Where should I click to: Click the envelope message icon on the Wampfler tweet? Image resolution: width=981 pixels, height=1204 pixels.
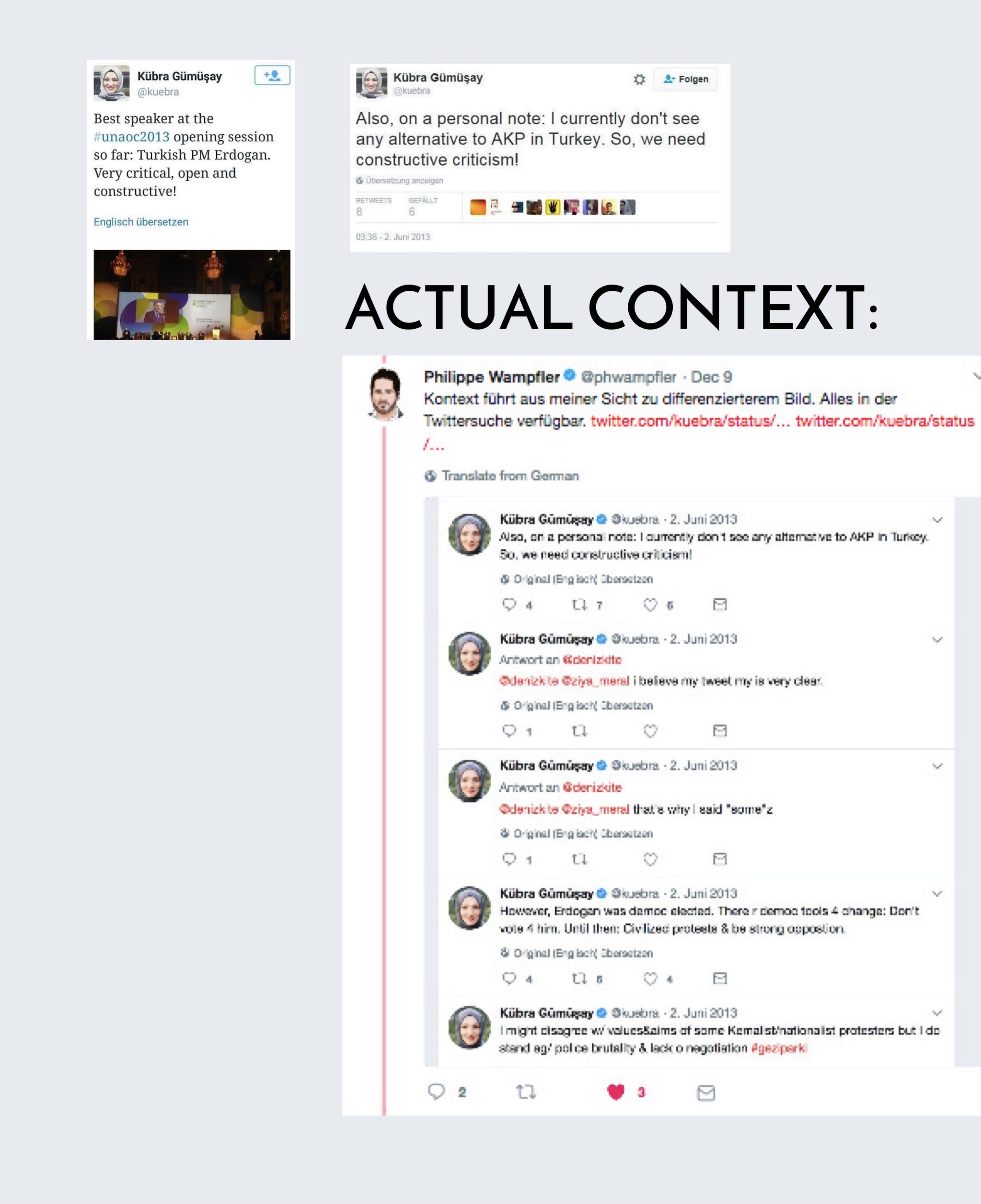[x=706, y=1093]
